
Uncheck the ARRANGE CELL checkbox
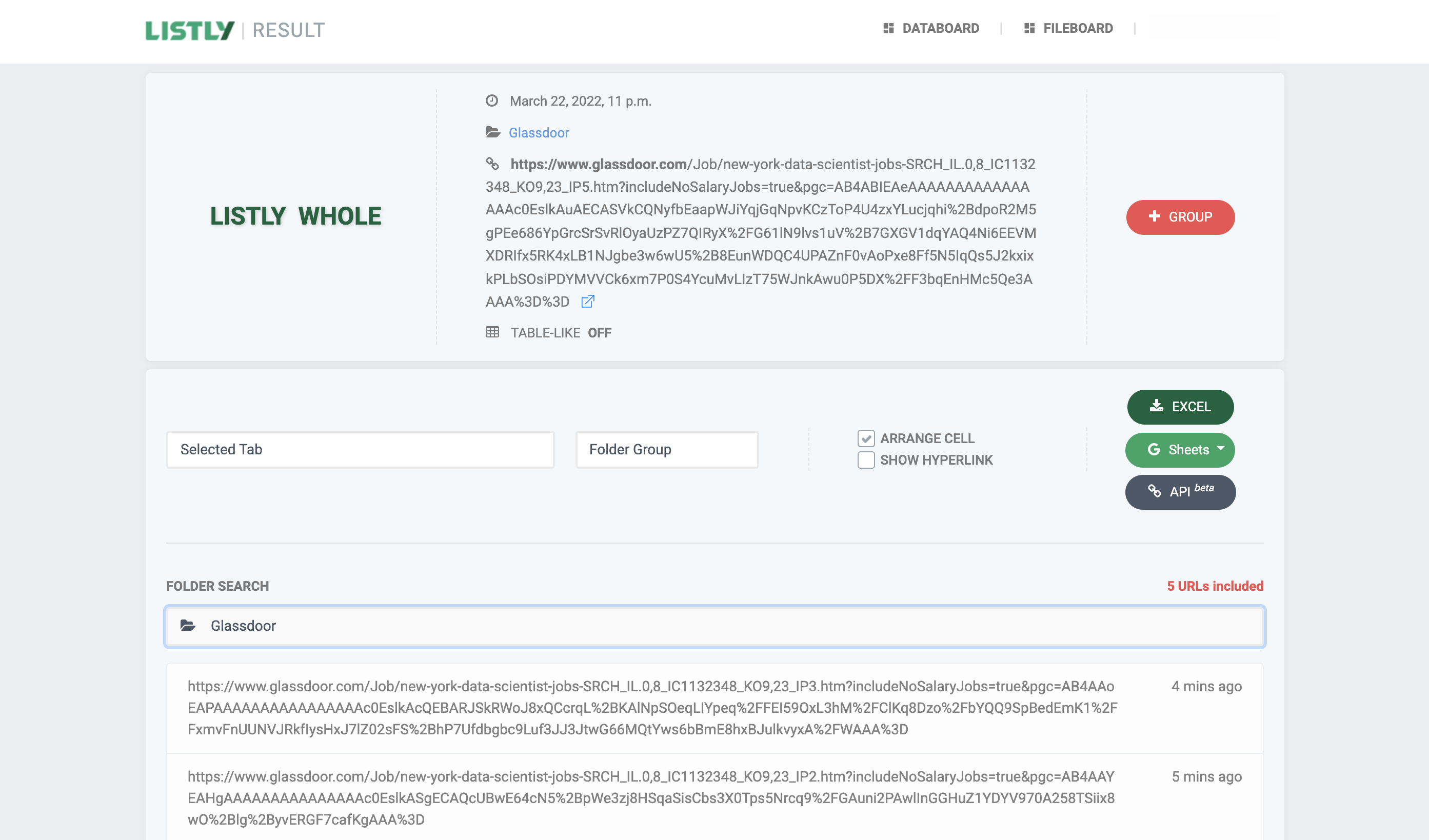point(866,438)
